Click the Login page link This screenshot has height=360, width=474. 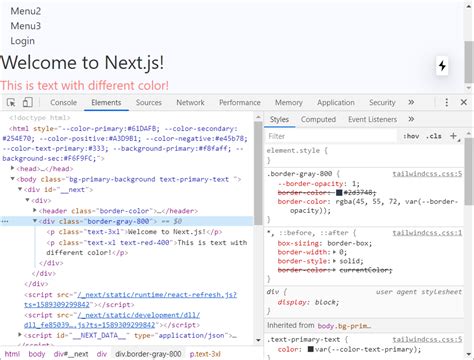click(x=23, y=41)
